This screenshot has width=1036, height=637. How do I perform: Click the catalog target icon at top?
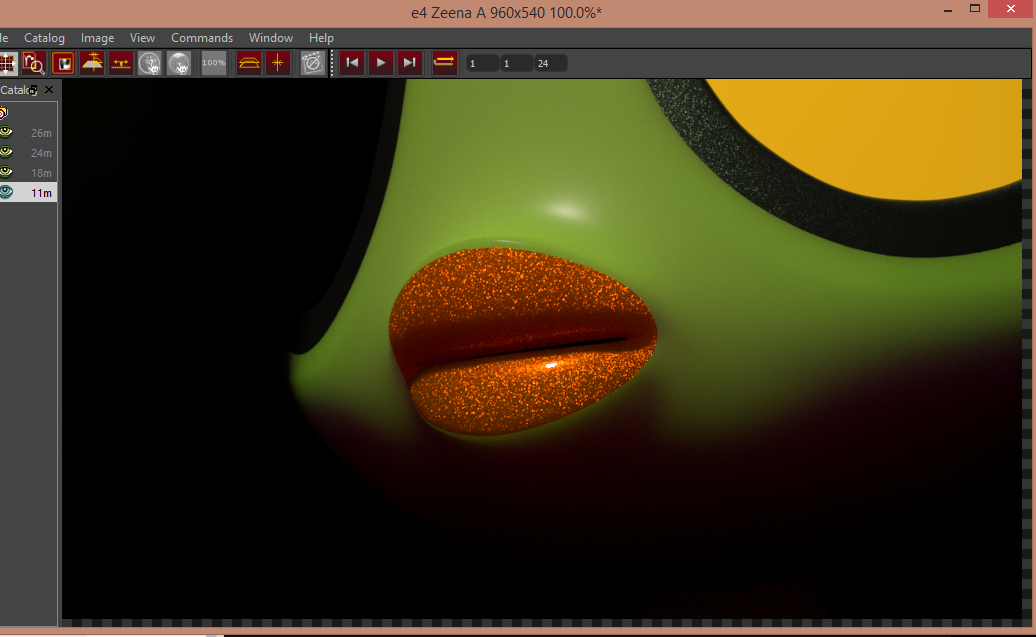click(x=3, y=113)
